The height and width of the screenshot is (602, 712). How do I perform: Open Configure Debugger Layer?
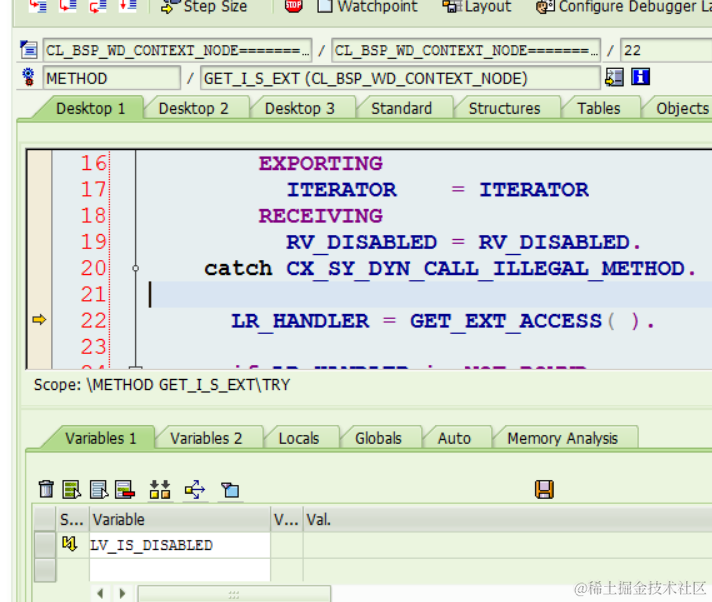click(x=623, y=6)
